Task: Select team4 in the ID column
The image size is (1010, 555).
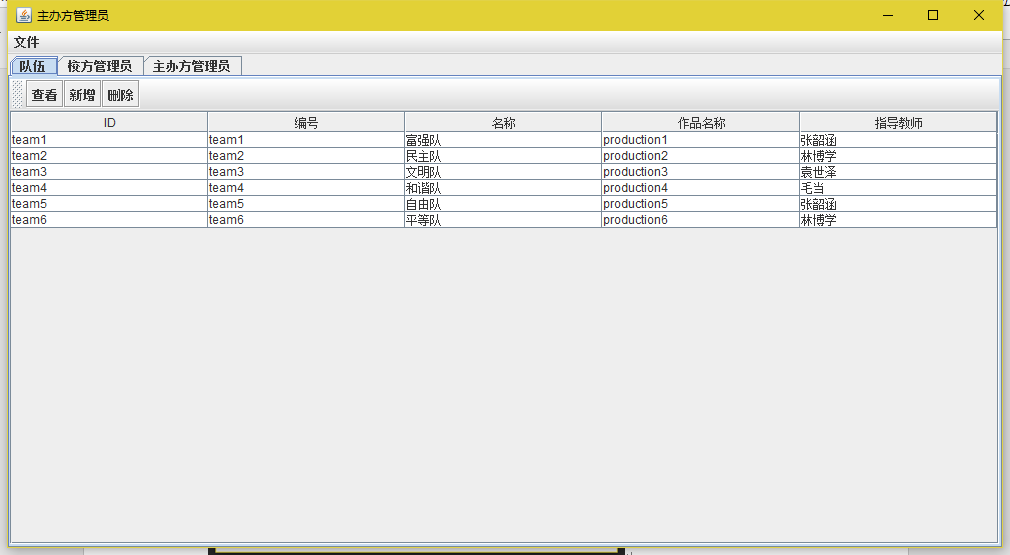Action: pyautogui.click(x=109, y=188)
